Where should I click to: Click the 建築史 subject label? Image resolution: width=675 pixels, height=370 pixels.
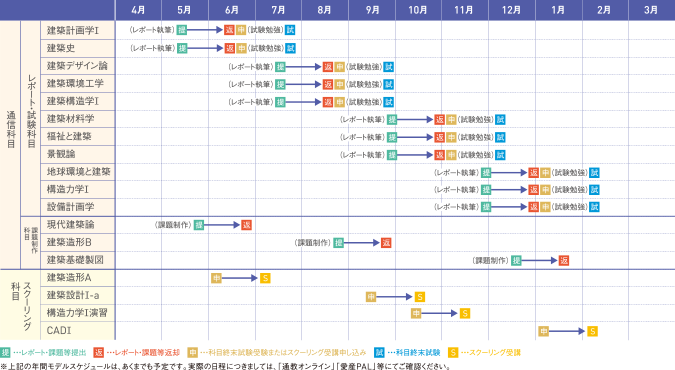tap(61, 48)
